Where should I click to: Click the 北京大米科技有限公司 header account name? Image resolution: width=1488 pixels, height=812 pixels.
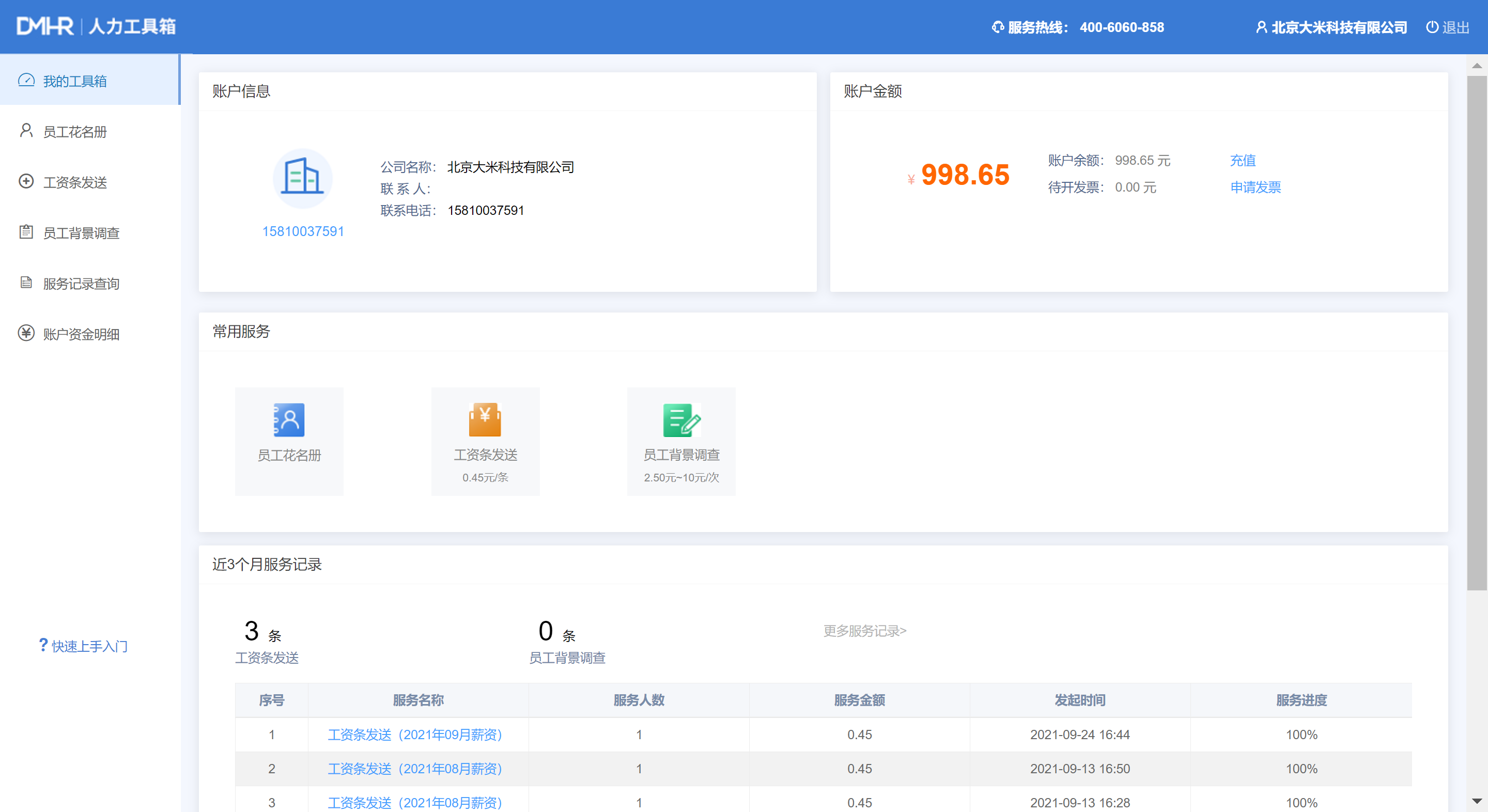1339,27
